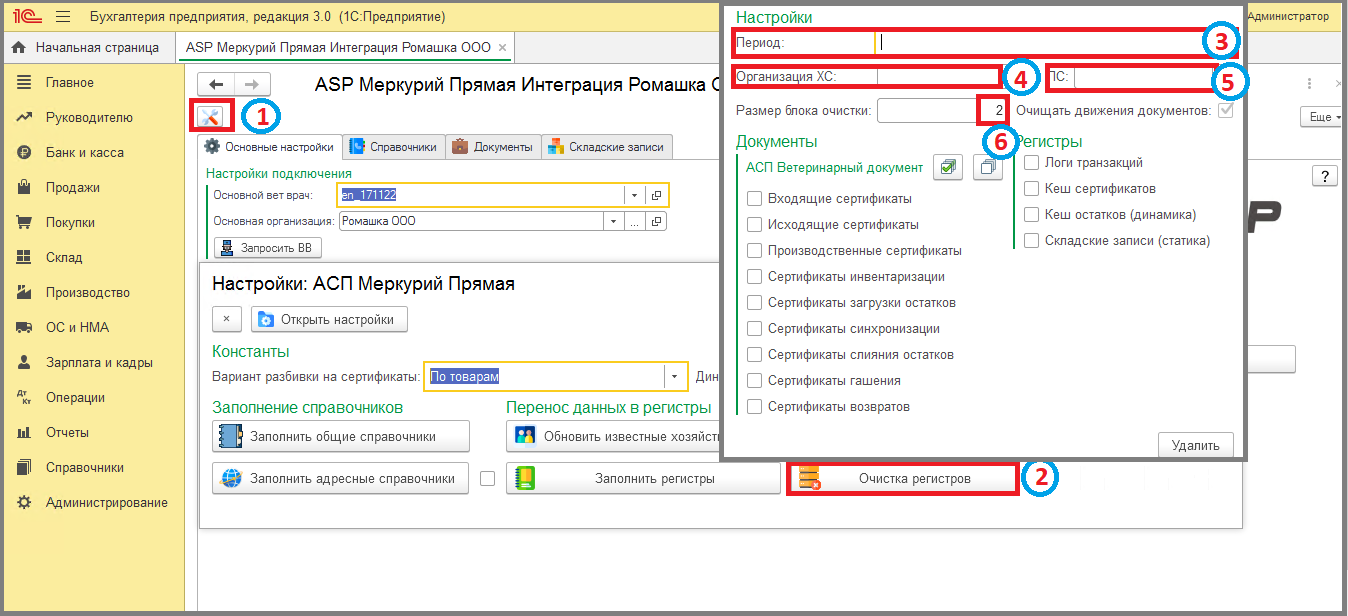Enable Кеш сертификатов register checkbox
The height and width of the screenshot is (616, 1348).
1032,188
